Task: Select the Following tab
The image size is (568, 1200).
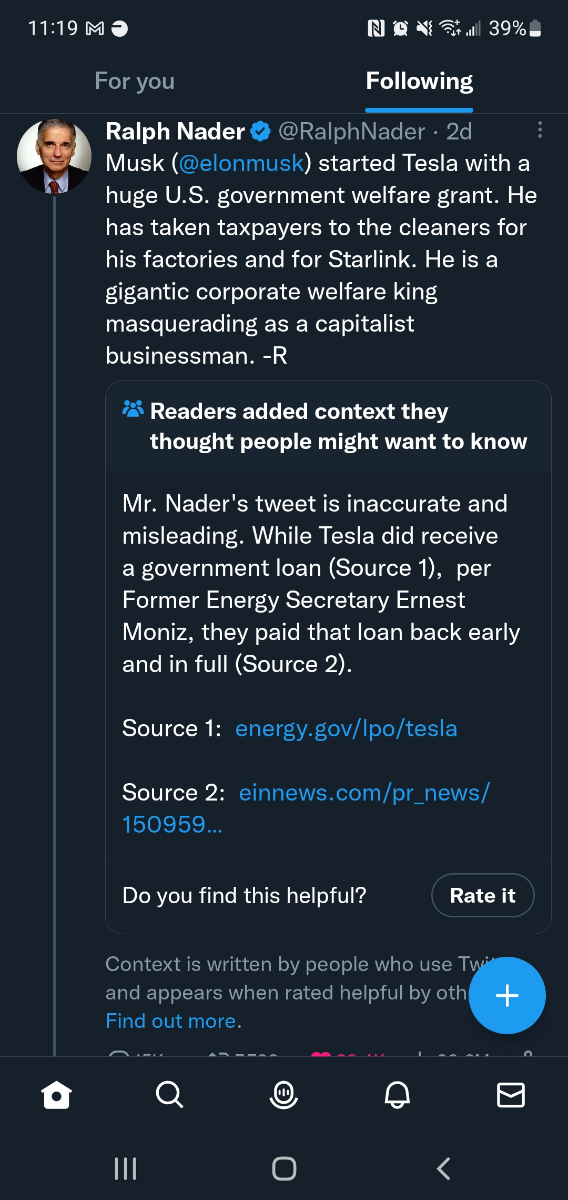Action: coord(419,81)
